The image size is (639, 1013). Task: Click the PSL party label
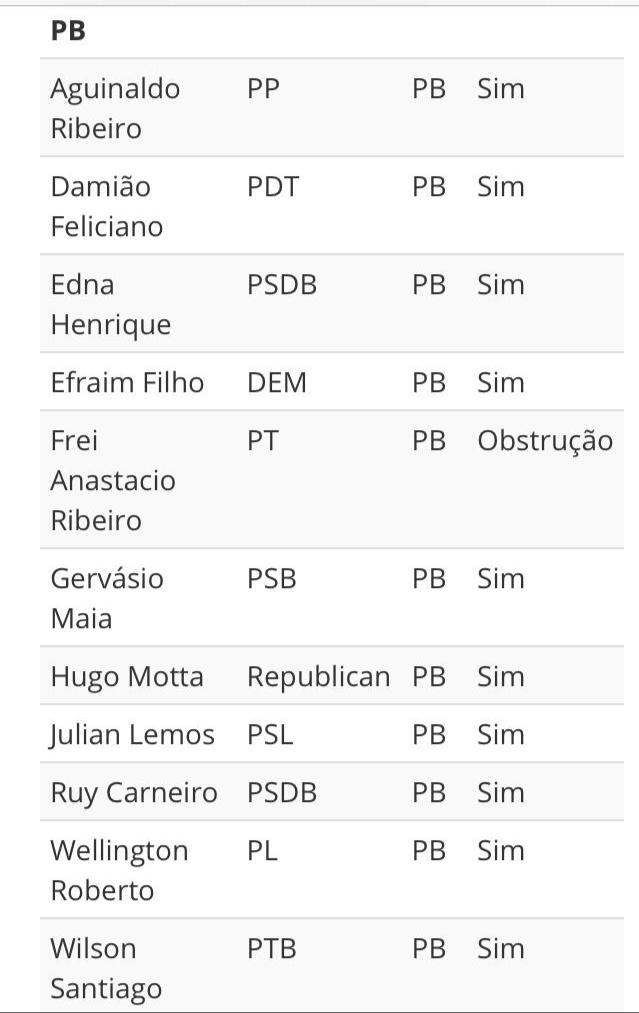click(x=270, y=735)
